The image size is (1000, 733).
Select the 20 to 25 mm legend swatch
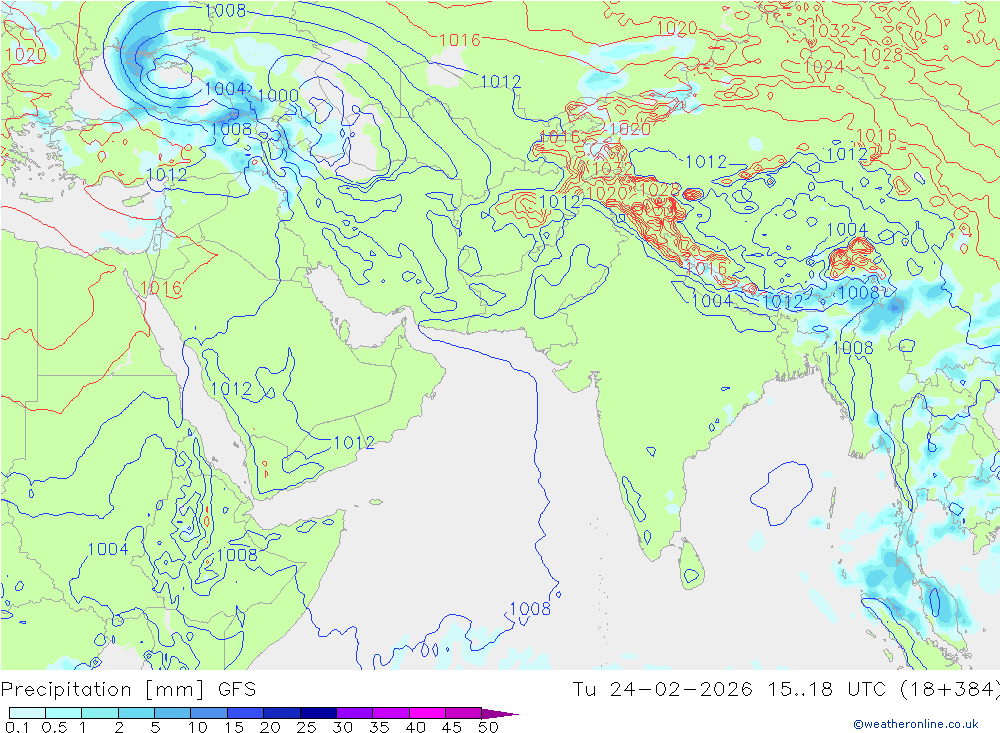point(282,713)
